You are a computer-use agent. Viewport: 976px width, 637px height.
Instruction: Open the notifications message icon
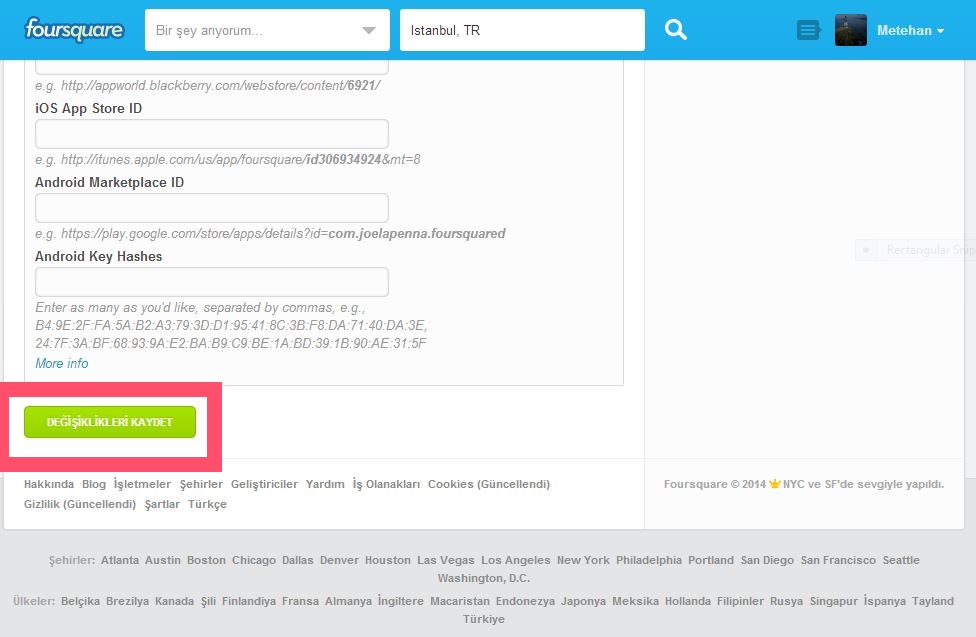[808, 31]
